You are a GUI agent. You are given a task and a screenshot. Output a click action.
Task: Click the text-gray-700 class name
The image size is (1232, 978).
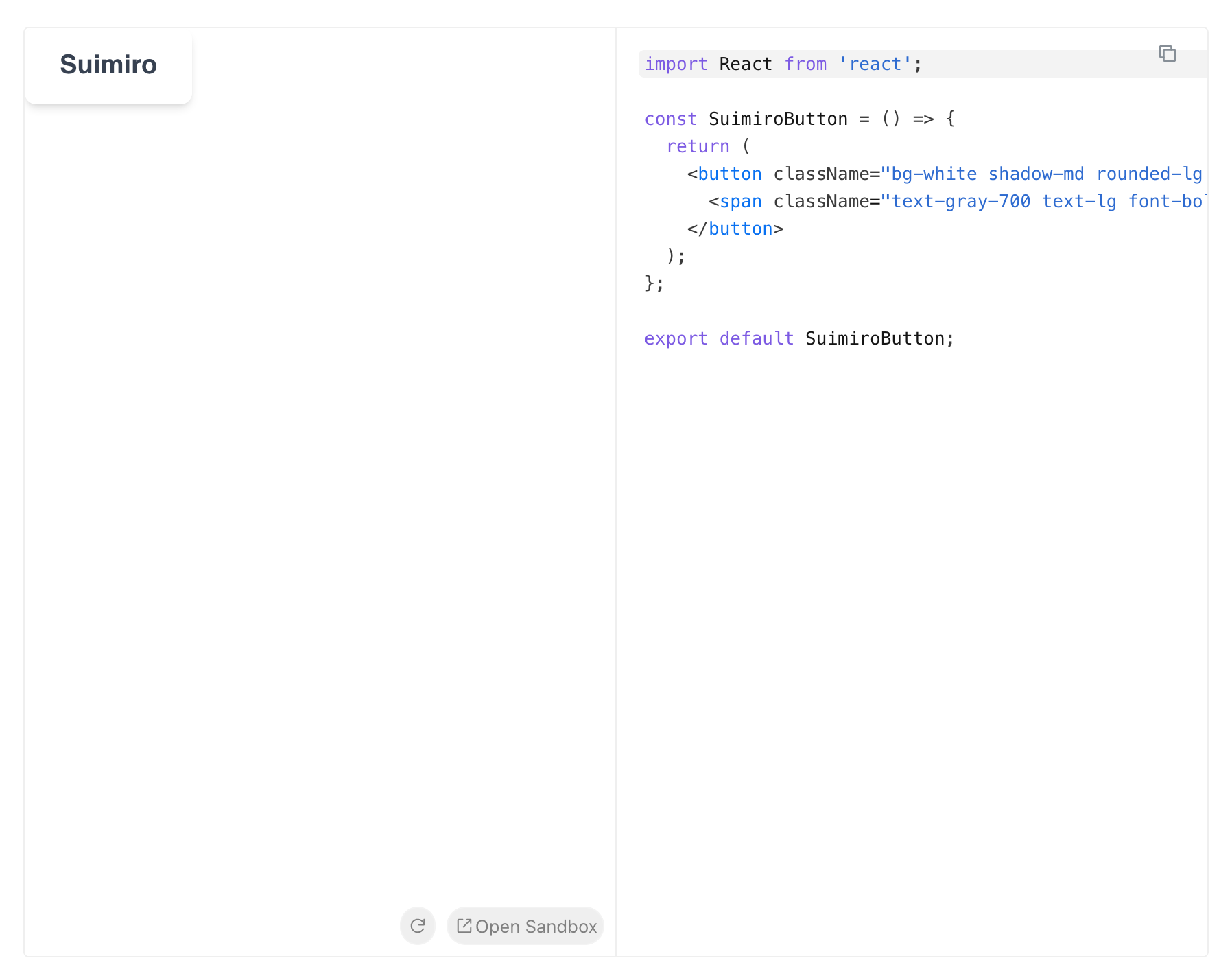point(961,201)
